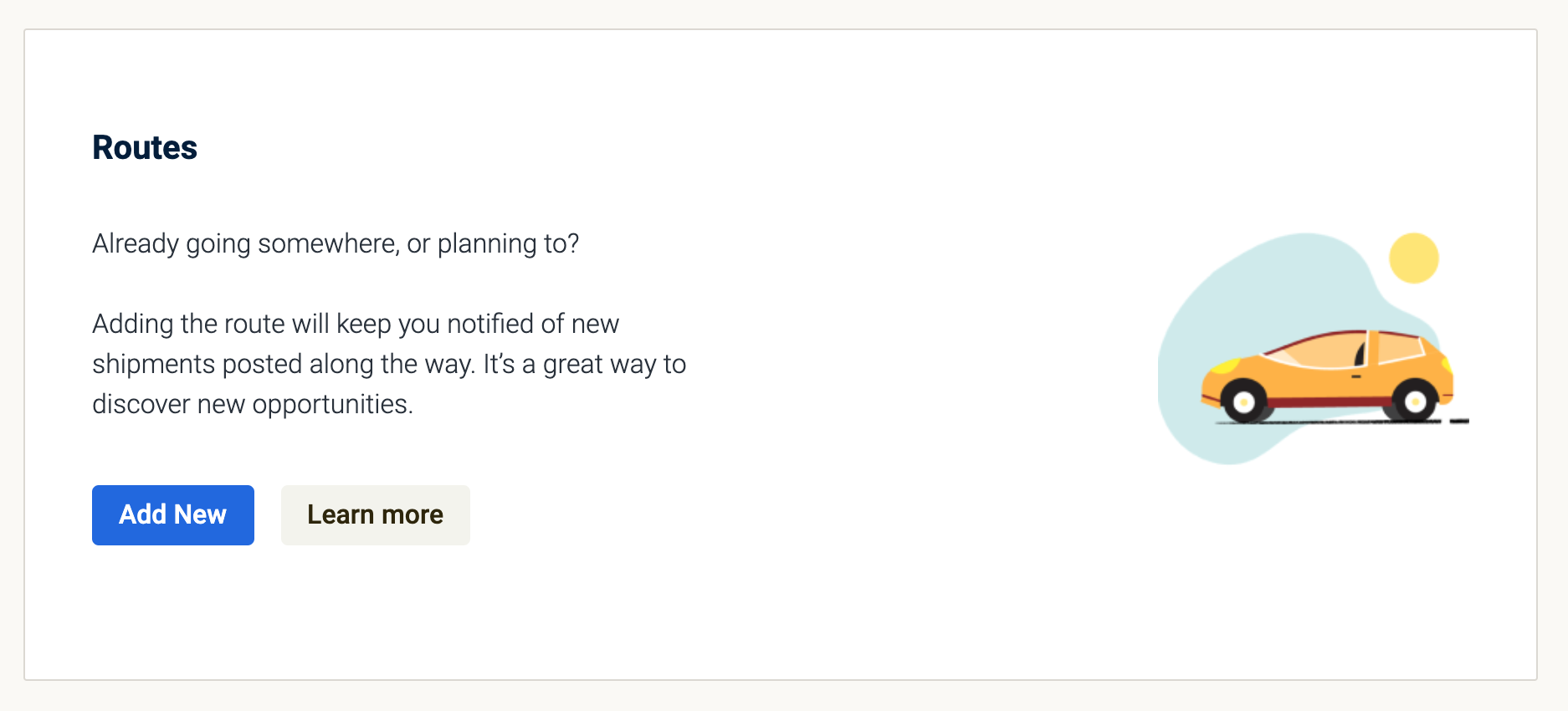Click the 'discover new opportunities' text
This screenshot has height=711, width=1568.
[253, 404]
